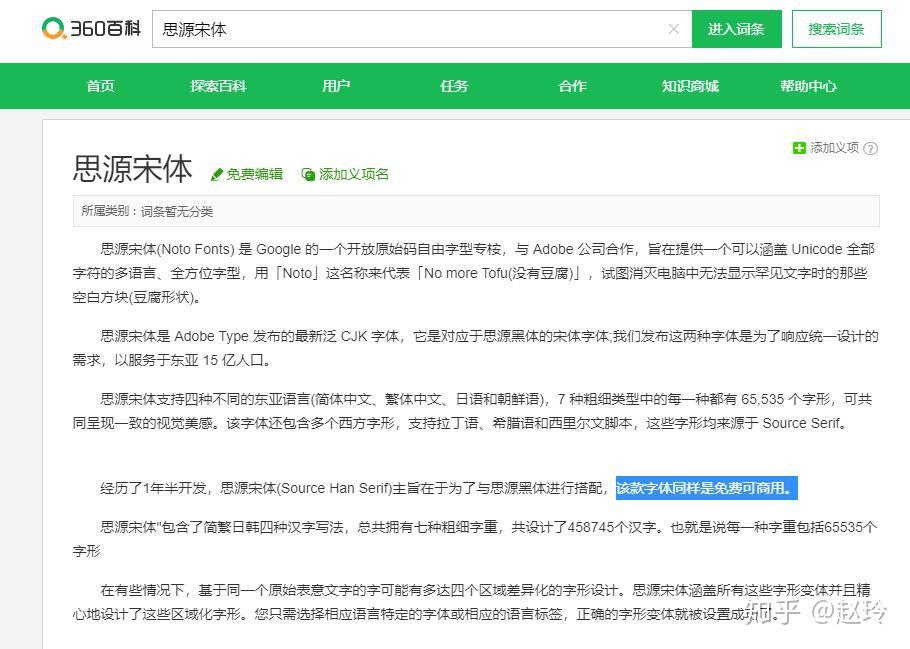Image resolution: width=910 pixels, height=649 pixels.
Task: Open the 合作 nav item
Action: click(572, 86)
